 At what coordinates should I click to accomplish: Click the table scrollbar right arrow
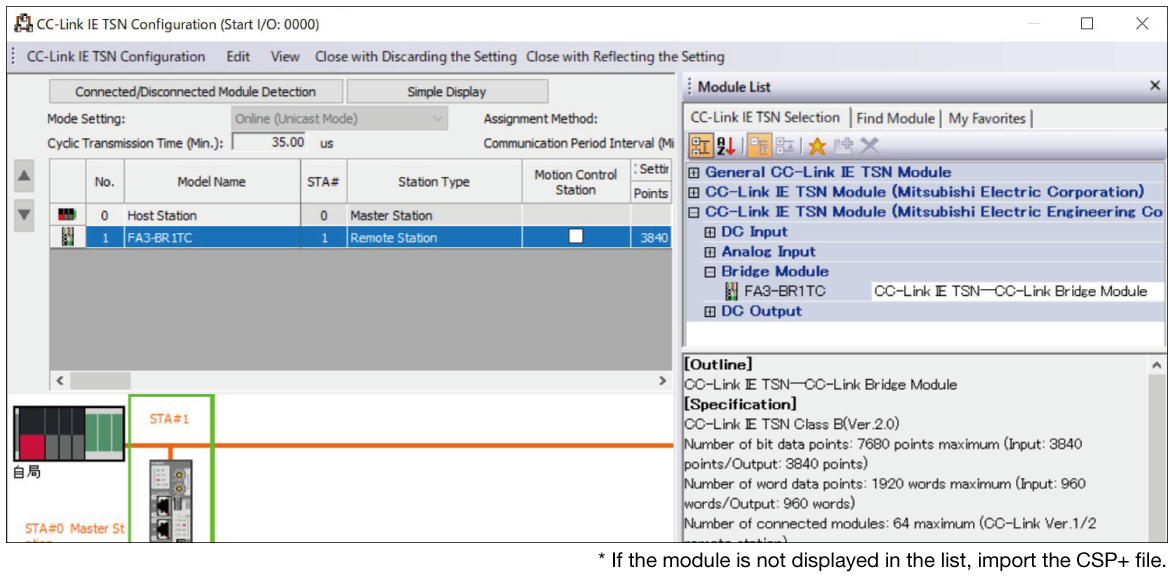click(662, 381)
